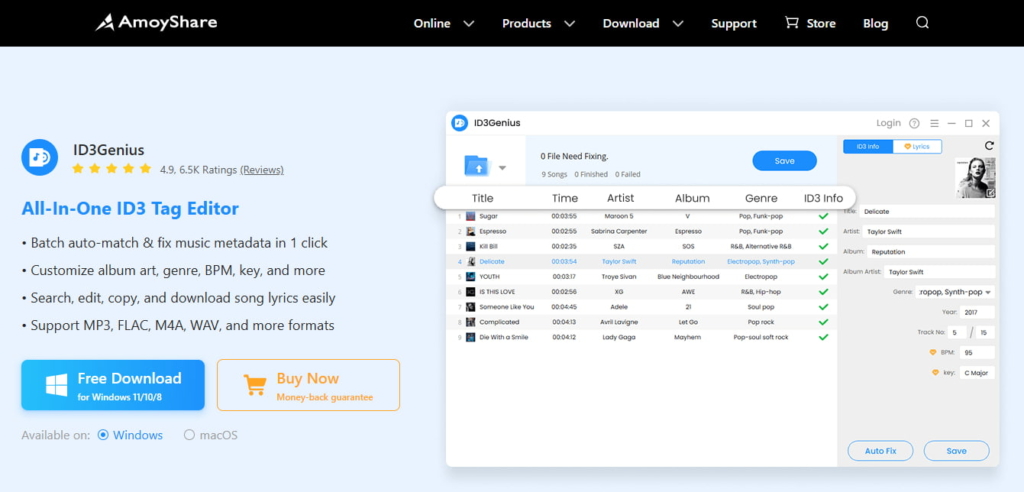Go to the Blog menu item
The width and height of the screenshot is (1024, 492).
pyautogui.click(x=875, y=23)
